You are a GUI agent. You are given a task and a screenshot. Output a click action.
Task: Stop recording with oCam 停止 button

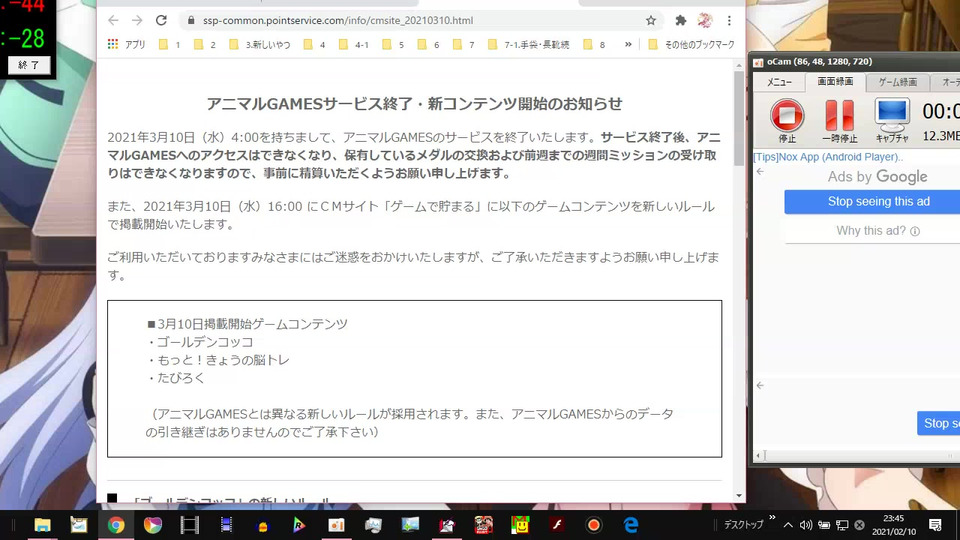pyautogui.click(x=787, y=121)
